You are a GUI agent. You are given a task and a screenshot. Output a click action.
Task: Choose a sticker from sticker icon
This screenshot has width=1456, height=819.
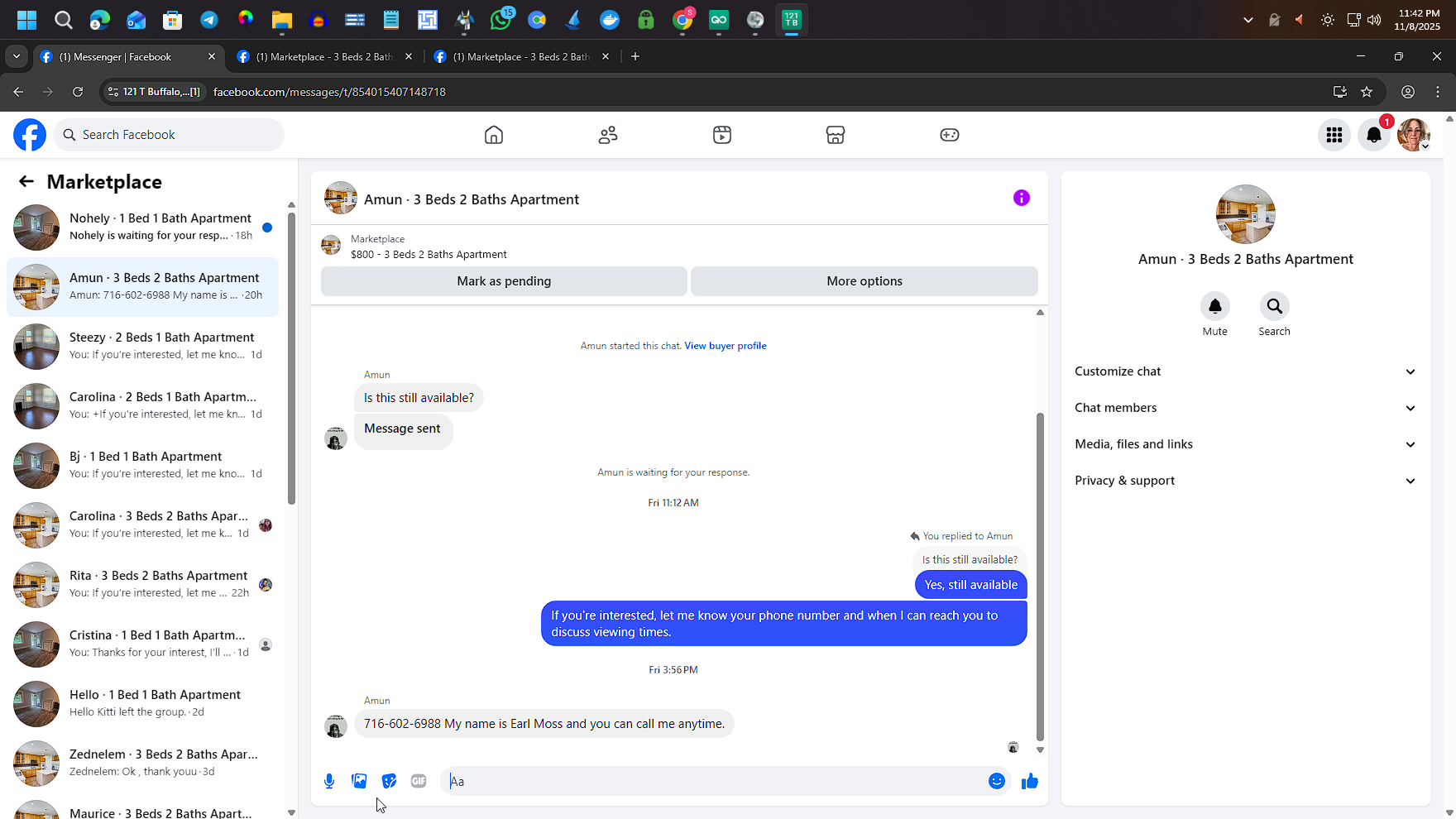click(x=389, y=781)
